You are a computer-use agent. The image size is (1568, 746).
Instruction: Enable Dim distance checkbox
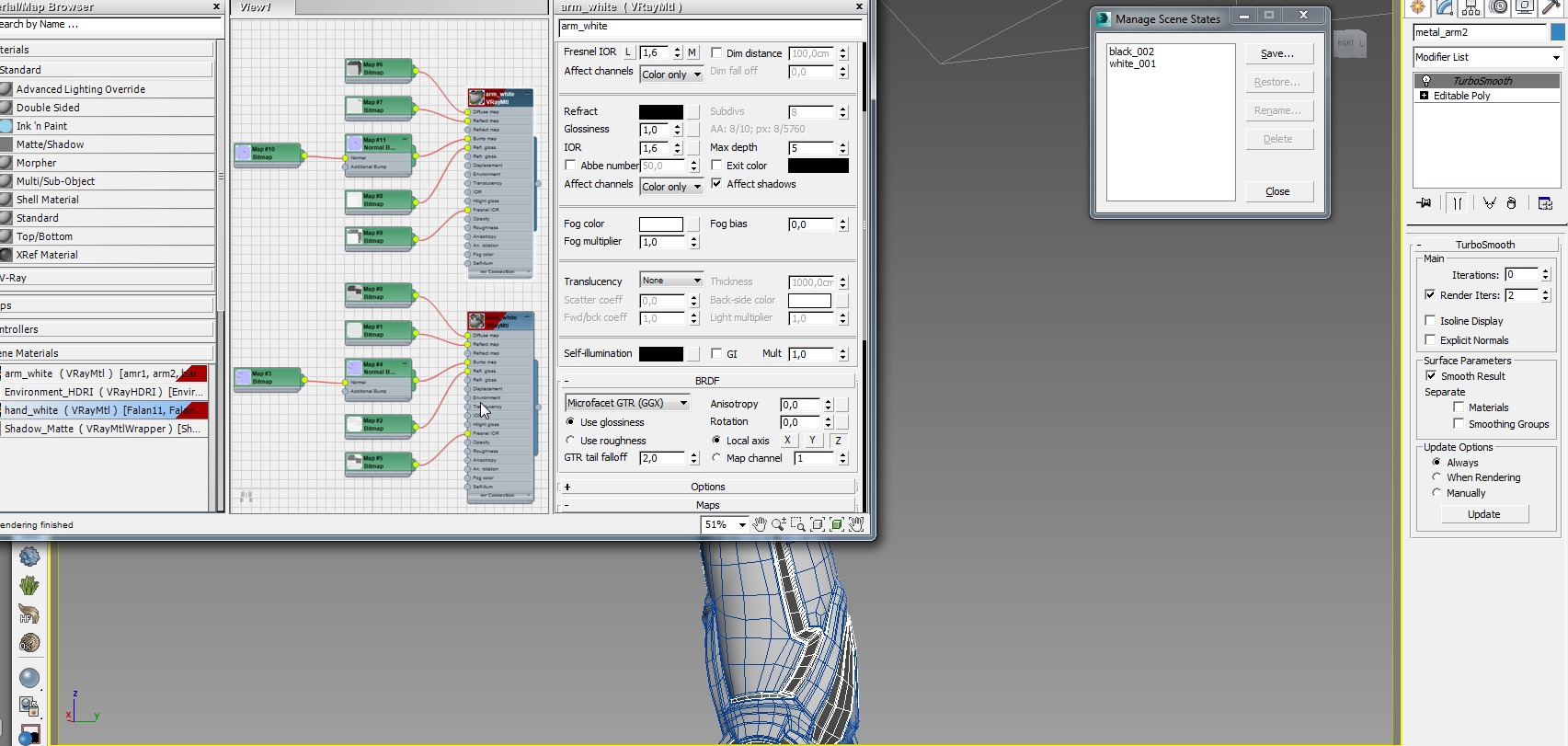click(716, 53)
